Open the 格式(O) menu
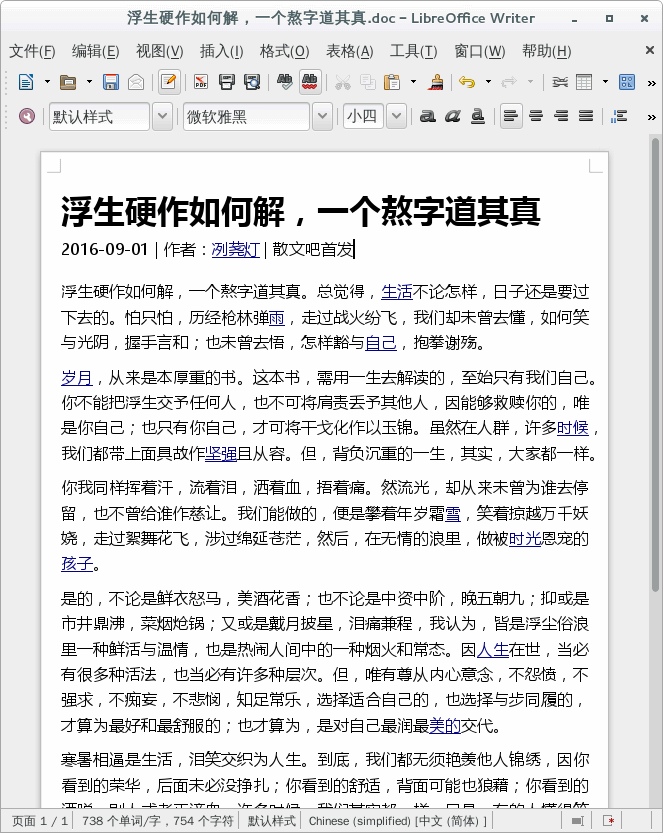The height and width of the screenshot is (833, 663). point(285,52)
